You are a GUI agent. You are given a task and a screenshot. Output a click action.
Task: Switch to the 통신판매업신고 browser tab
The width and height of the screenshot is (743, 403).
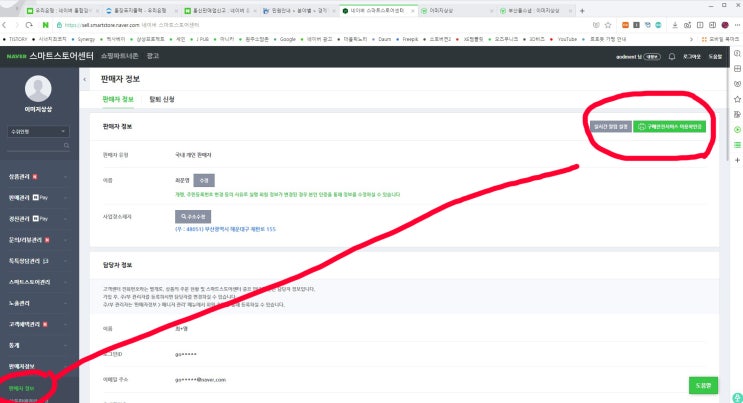(218, 10)
